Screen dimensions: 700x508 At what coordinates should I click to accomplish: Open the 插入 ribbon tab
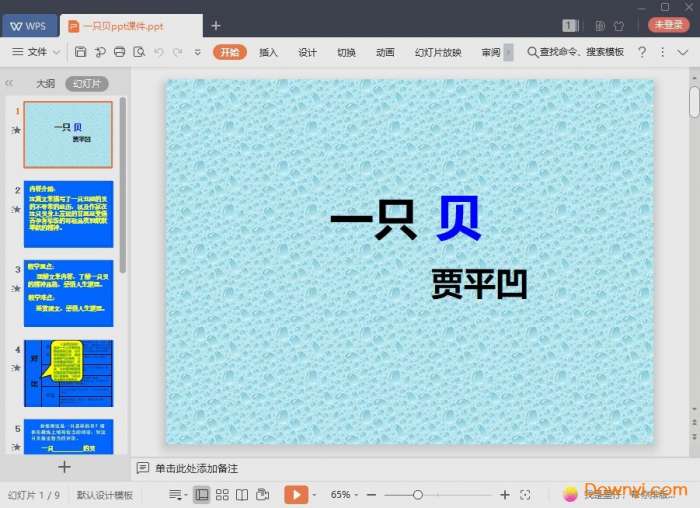click(x=268, y=52)
